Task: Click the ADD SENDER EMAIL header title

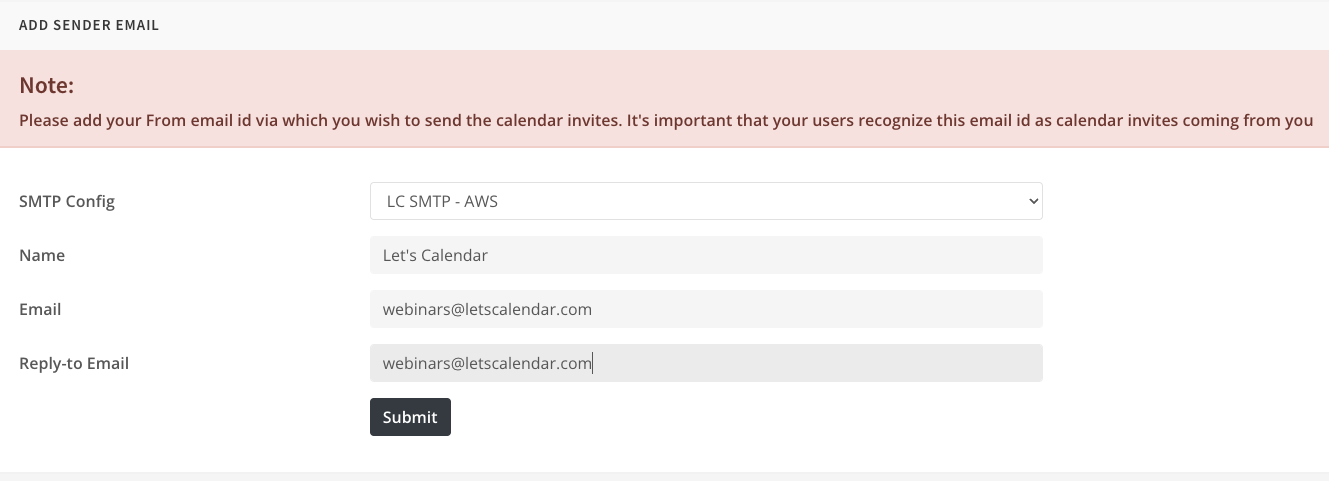Action: [89, 25]
